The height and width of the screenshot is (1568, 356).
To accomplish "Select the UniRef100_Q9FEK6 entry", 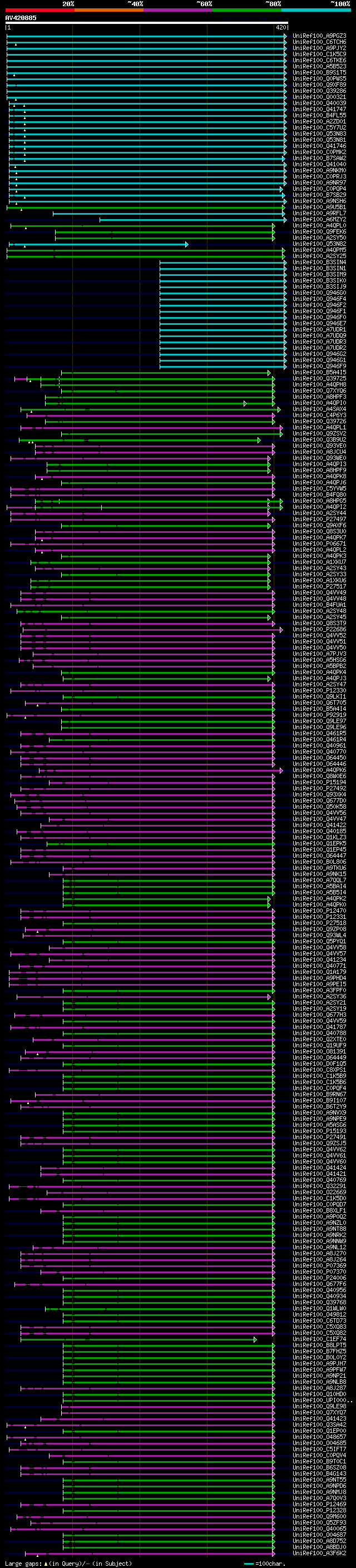I will click(319, 231).
